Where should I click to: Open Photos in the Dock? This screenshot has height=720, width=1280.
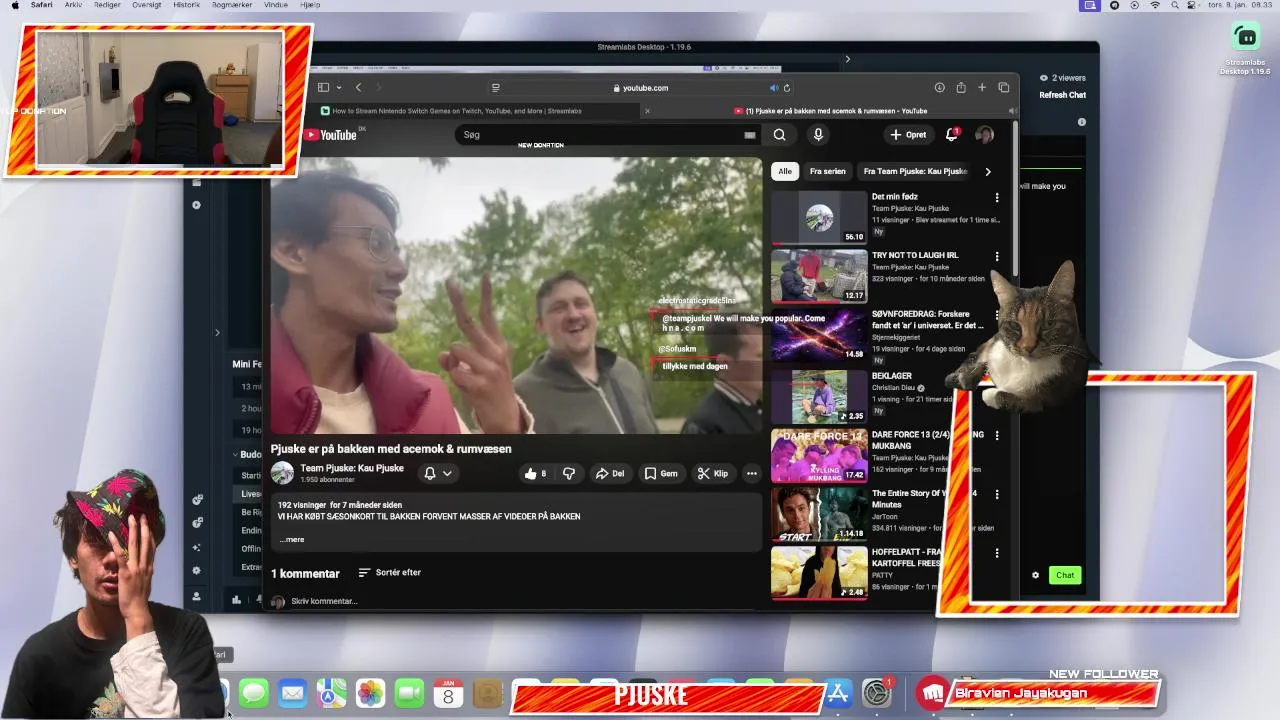pyautogui.click(x=370, y=693)
